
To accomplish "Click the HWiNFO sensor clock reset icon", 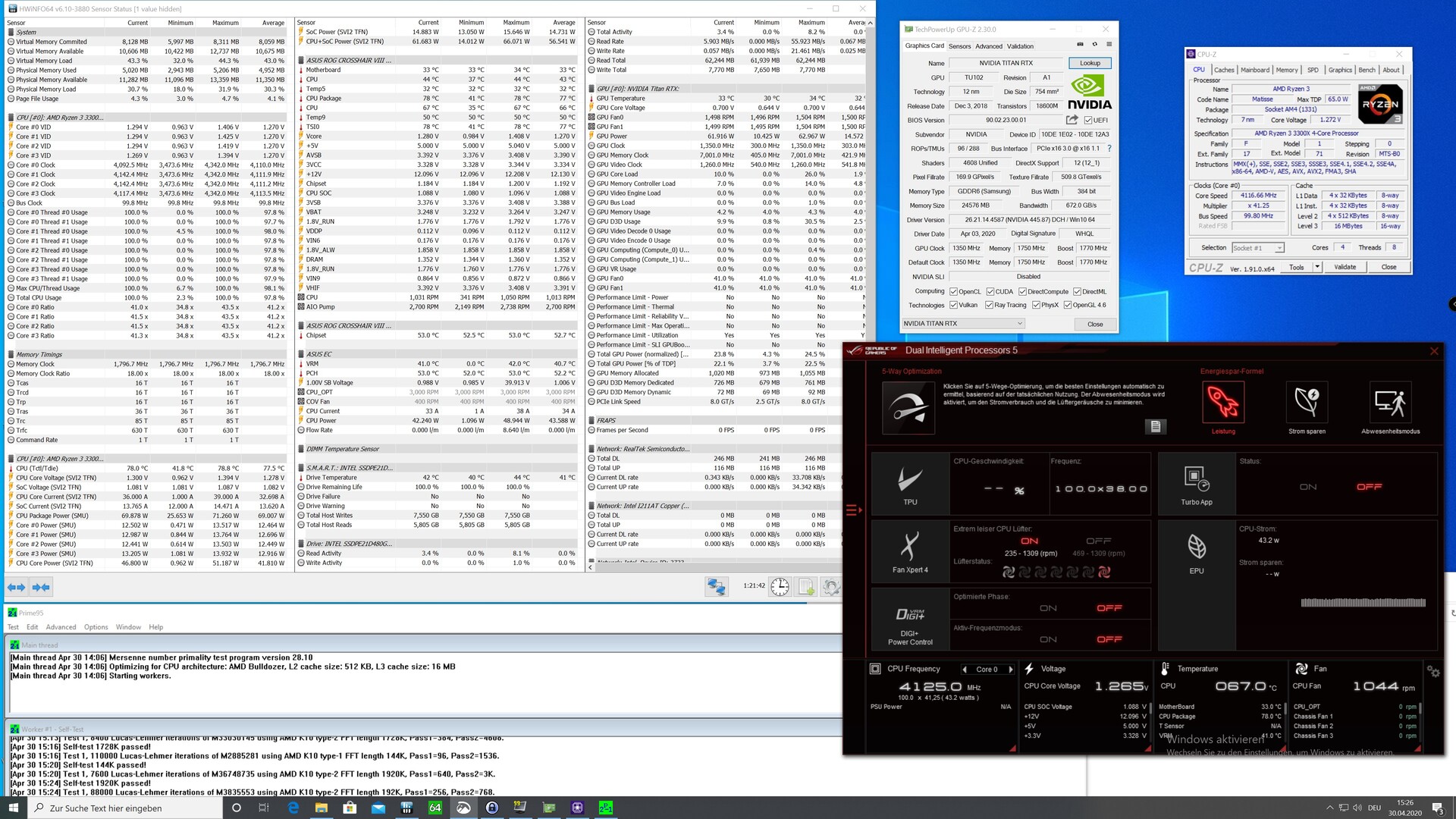I will pyautogui.click(x=780, y=586).
